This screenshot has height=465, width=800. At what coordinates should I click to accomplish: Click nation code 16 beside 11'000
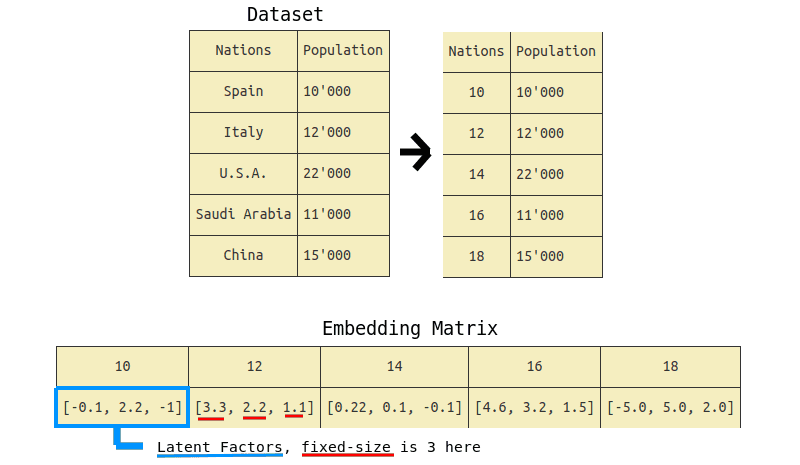477,215
